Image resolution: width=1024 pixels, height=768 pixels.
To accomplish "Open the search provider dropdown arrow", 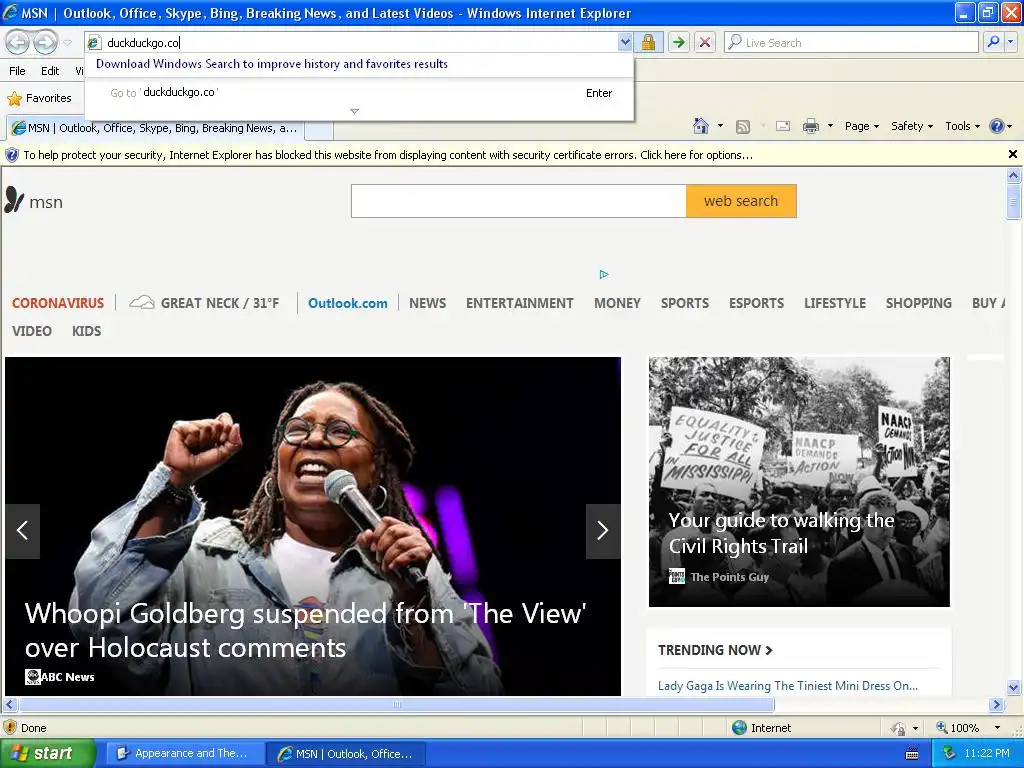I will point(1010,42).
